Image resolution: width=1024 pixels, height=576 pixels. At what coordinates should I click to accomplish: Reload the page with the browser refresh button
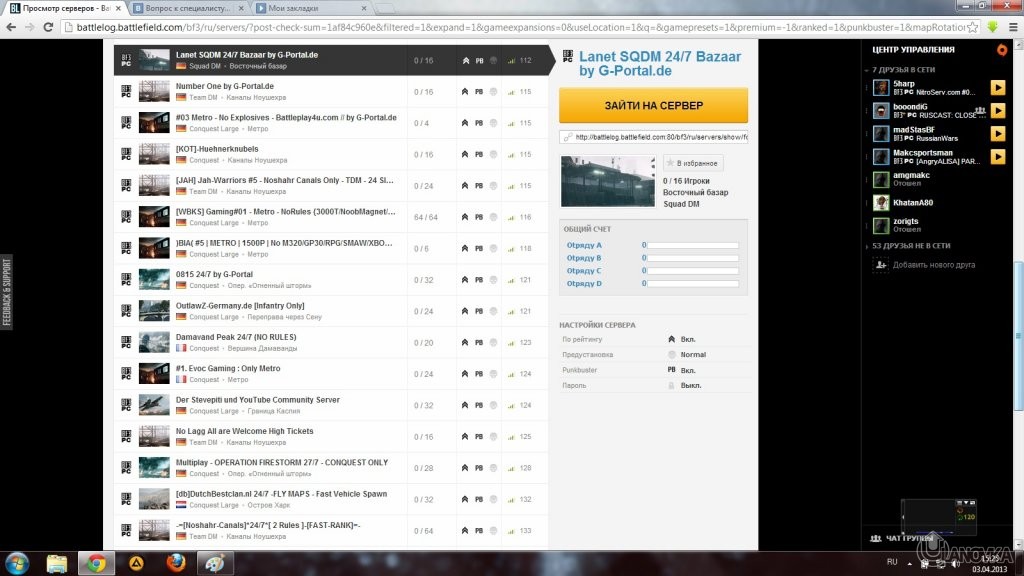(49, 27)
